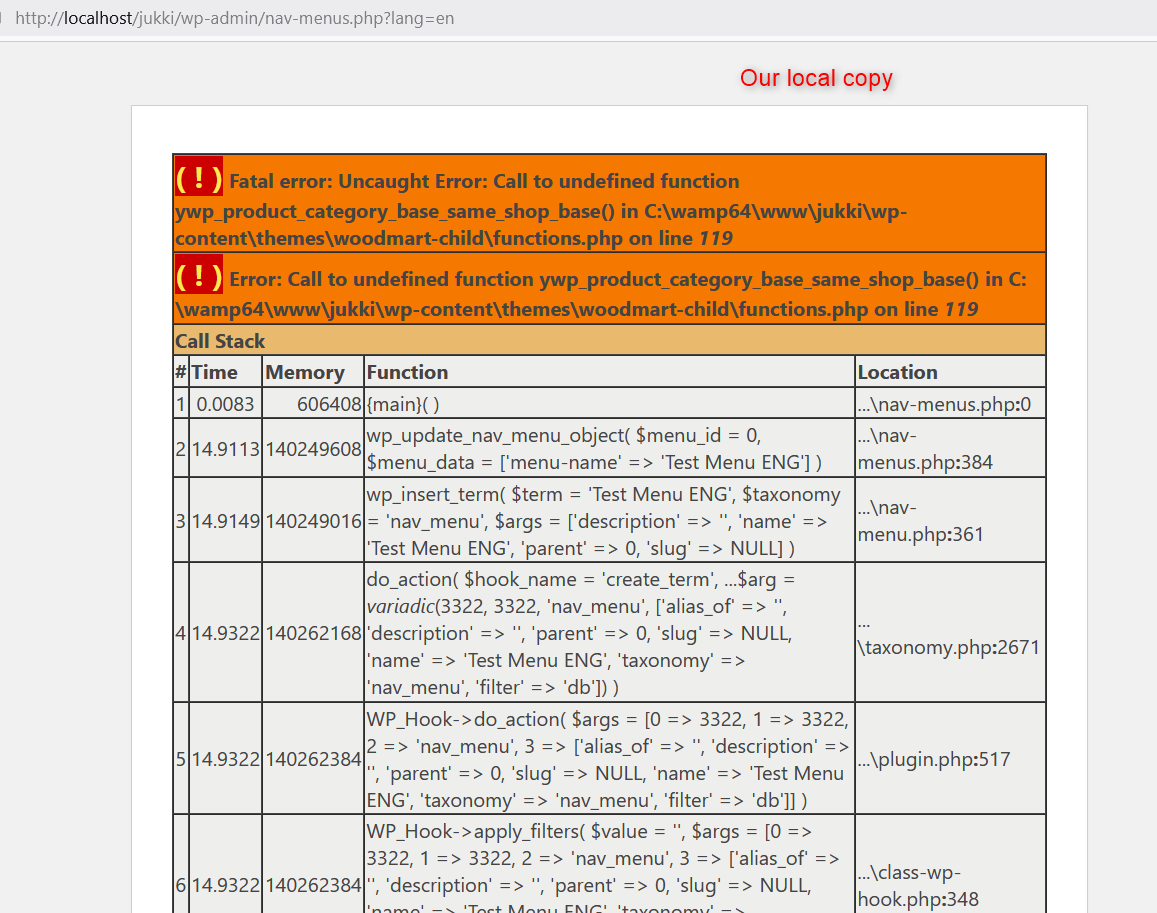Screen dimensions: 1157x913
Task: Select time value 14.9113
Action: pyautogui.click(x=225, y=449)
